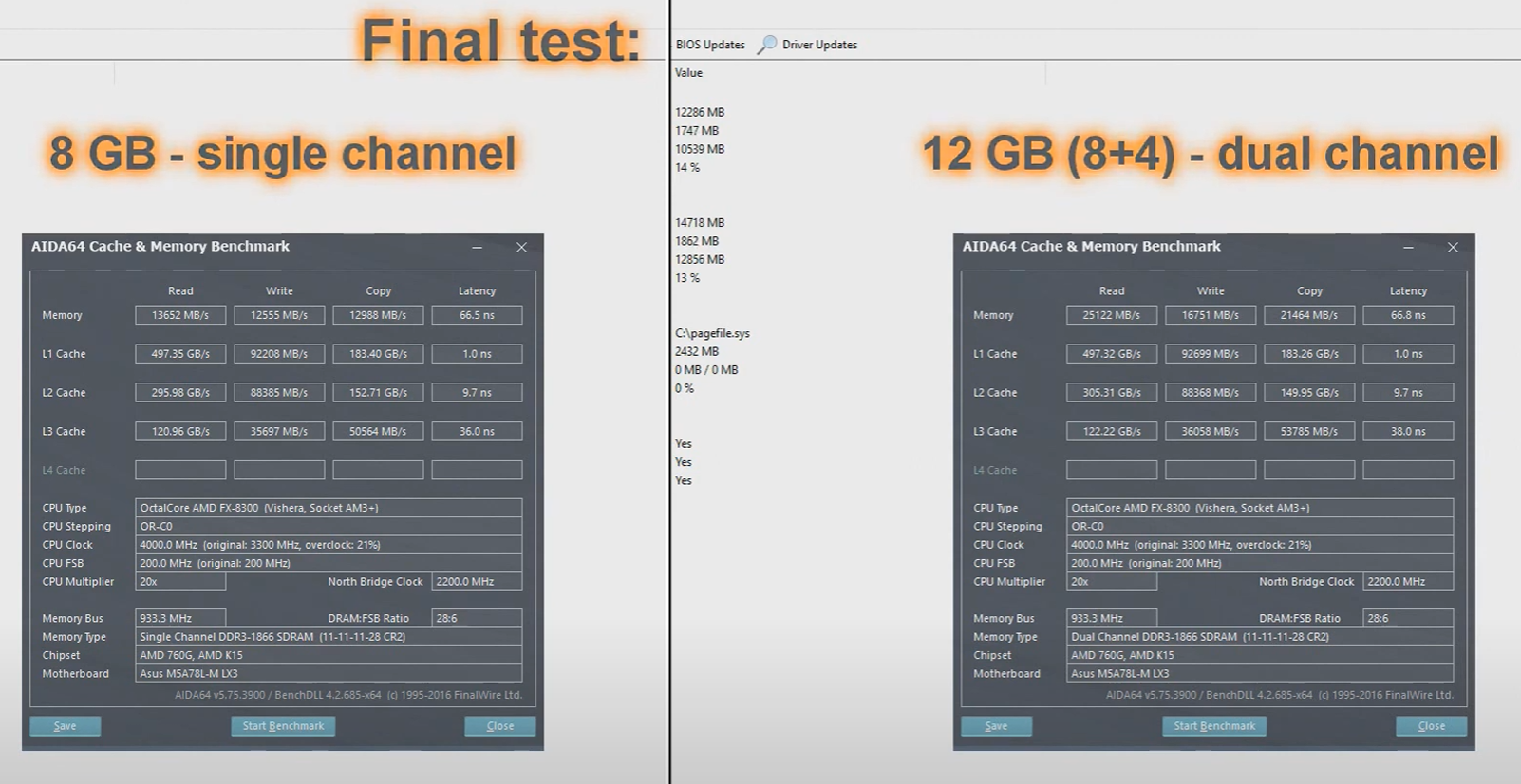Click the 149.95 GB/s L2 copy value
Image resolution: width=1521 pixels, height=784 pixels.
click(x=1309, y=393)
